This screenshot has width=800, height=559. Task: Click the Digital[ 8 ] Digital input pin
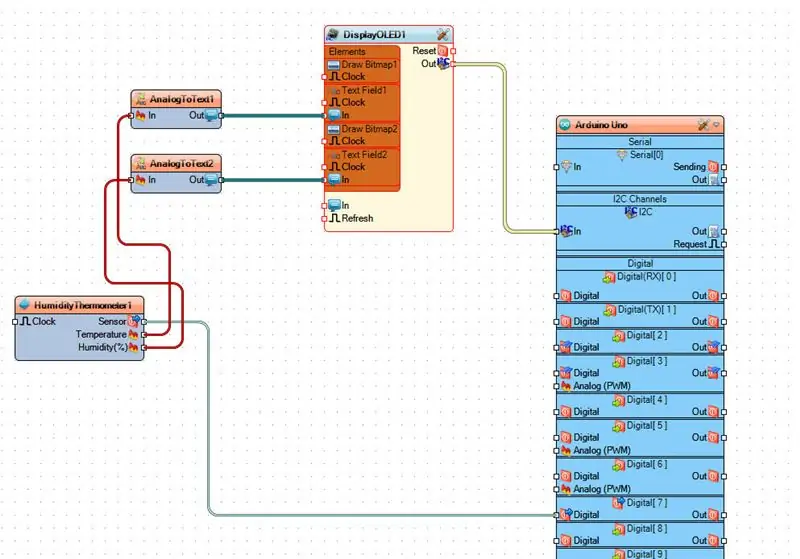pos(556,541)
